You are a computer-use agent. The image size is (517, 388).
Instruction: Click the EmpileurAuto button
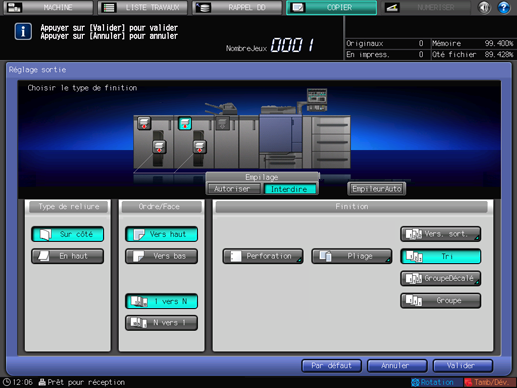[376, 189]
